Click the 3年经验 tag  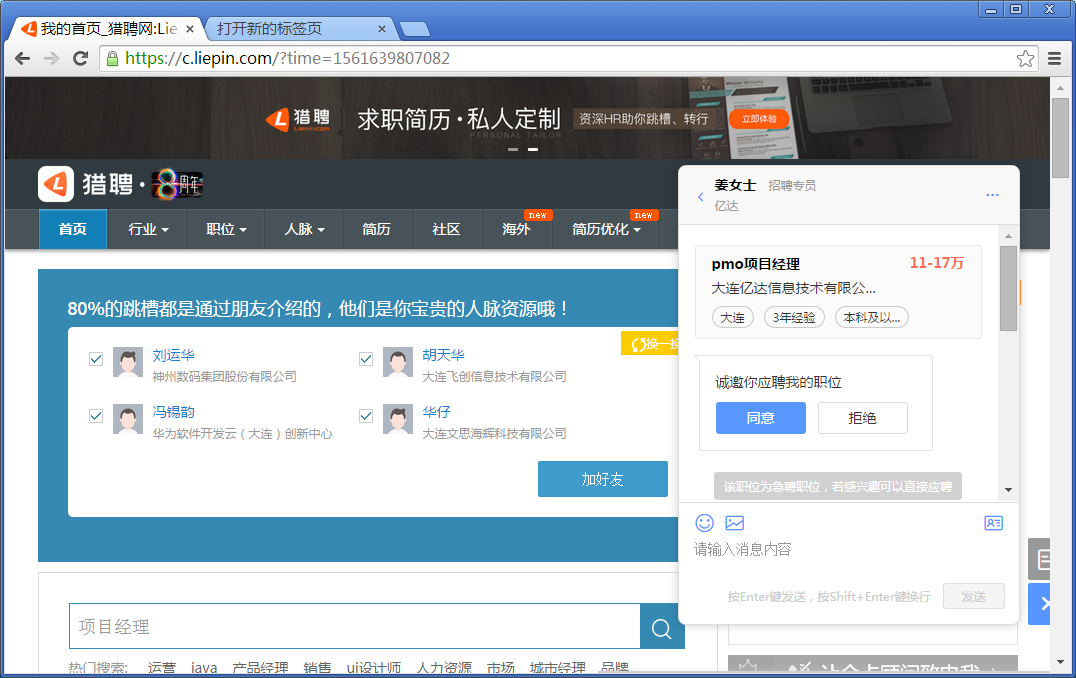pyautogui.click(x=794, y=318)
